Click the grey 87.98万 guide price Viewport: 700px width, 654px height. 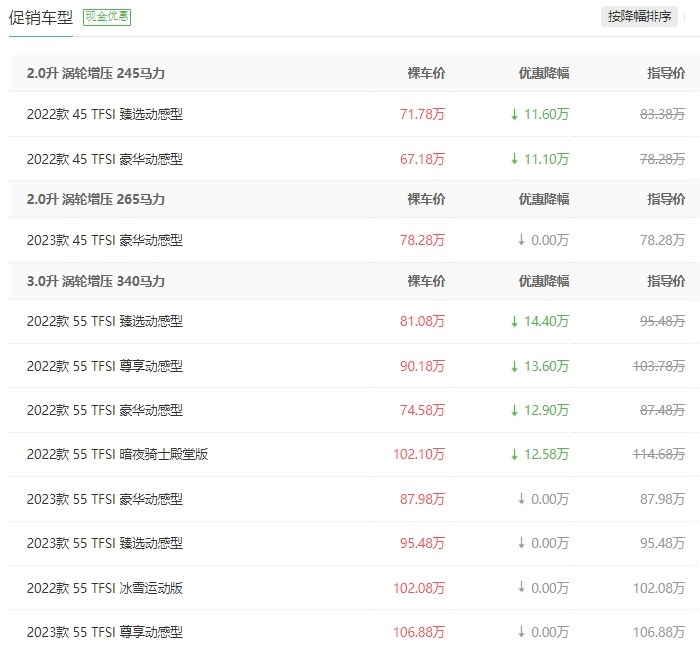click(x=662, y=499)
